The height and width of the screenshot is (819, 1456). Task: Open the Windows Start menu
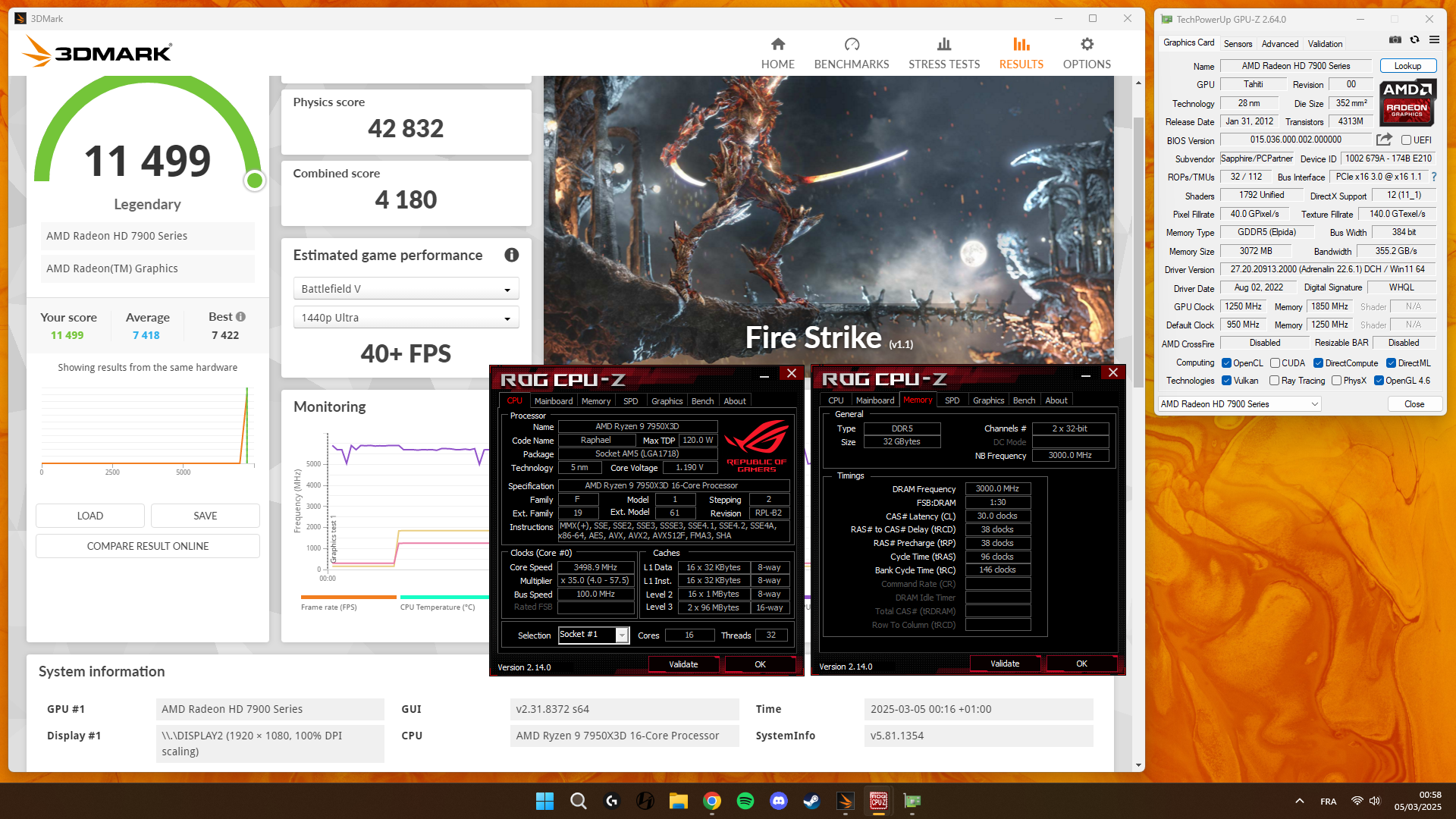pyautogui.click(x=544, y=801)
